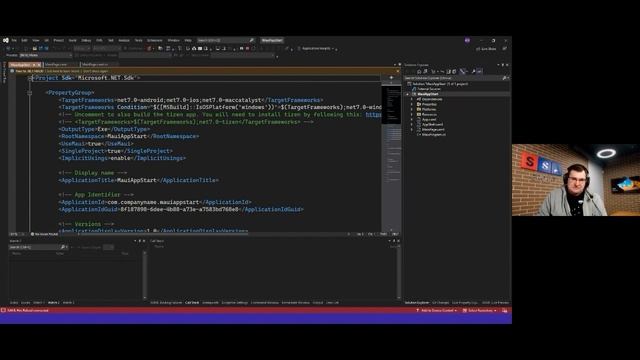Image resolution: width=640 pixels, height=360 pixels.
Task: Switch to the MainPage.xaml editor tab
Action: (56, 64)
